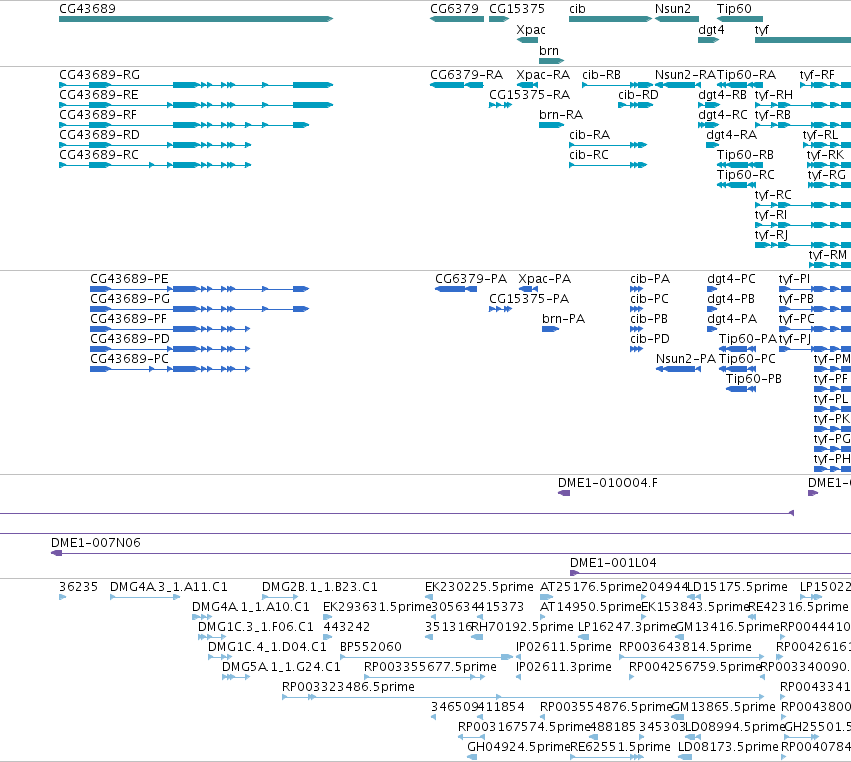Click transcript Tip60-RC
Viewport: 851px width, 762px height.
tap(736, 185)
